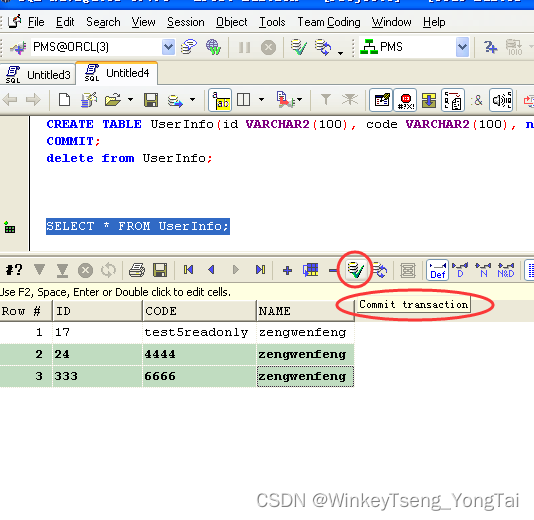
Task: Click the stop execution icon in main toolbar
Action: tap(268, 47)
